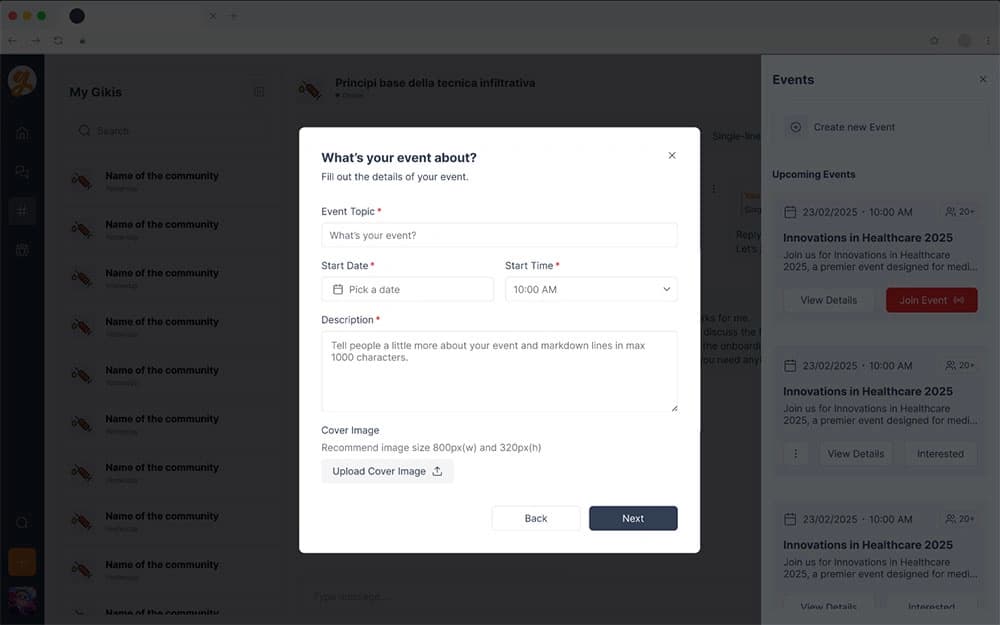
Task: Click the Next button in the dialog
Action: [x=633, y=518]
